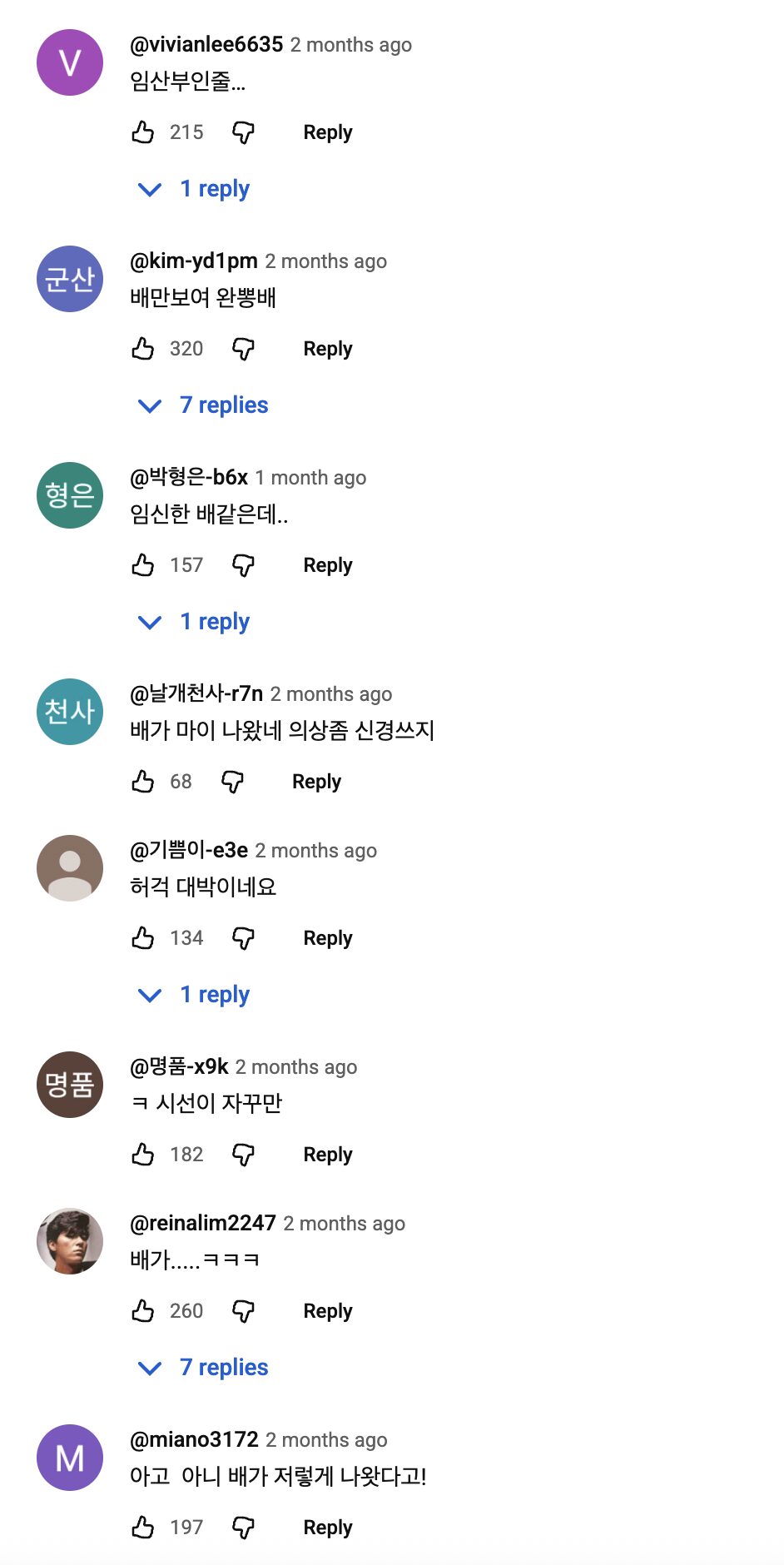Click @reinalim2247's profile photo avatar

click(x=70, y=1241)
